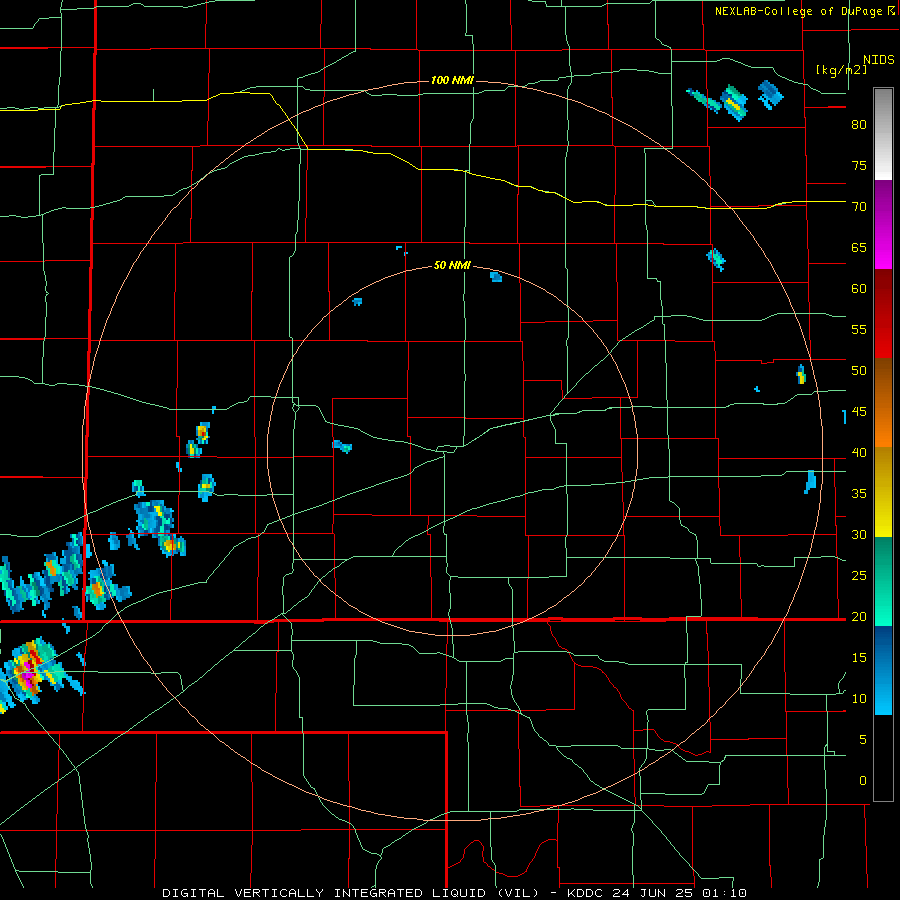This screenshot has height=900, width=900.
Task: Click the 45 value on the color scale
Action: click(859, 412)
